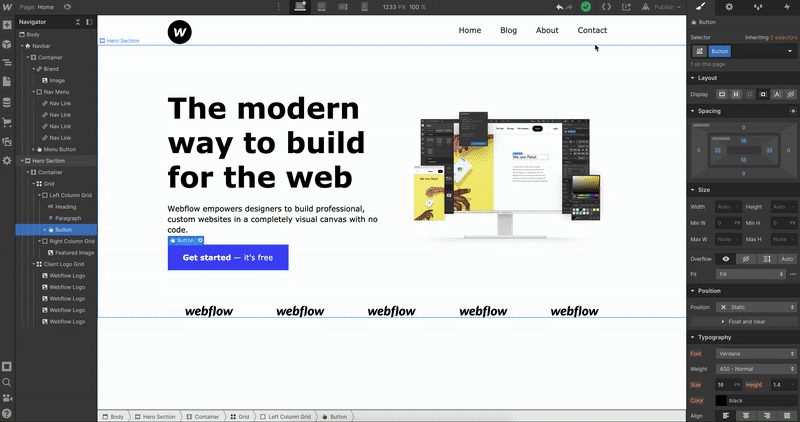Viewport: 800px width, 422px height.
Task: Click the Contact link in the navbar
Action: pos(592,30)
